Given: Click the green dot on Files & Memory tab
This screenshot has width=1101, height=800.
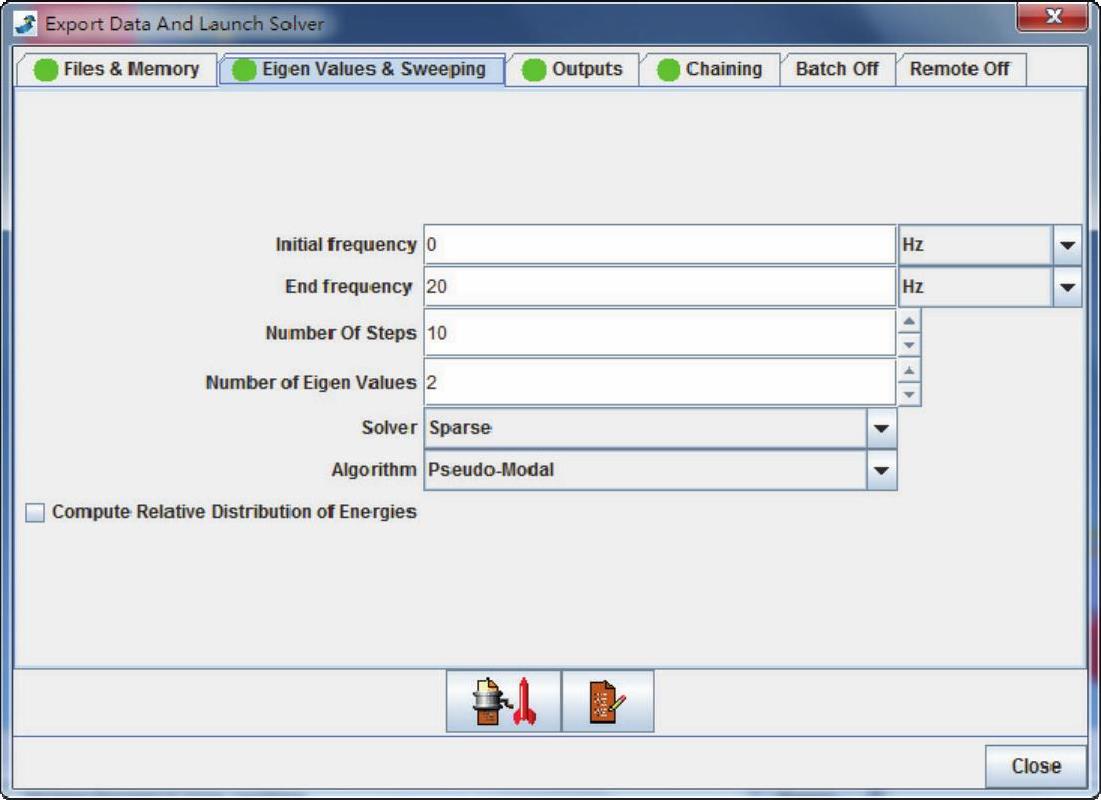Looking at the screenshot, I should [46, 70].
